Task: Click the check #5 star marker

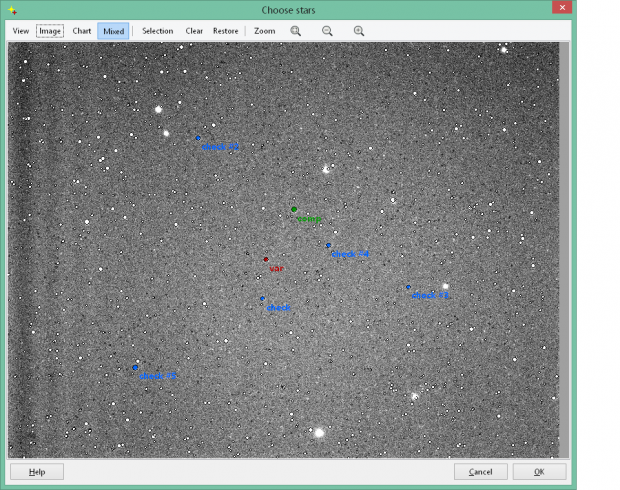Action: coord(135,368)
